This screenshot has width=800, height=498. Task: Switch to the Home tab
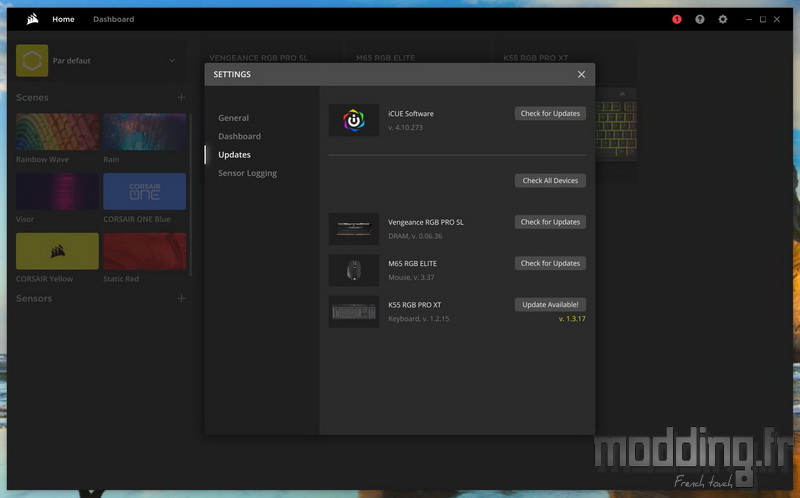click(x=63, y=19)
